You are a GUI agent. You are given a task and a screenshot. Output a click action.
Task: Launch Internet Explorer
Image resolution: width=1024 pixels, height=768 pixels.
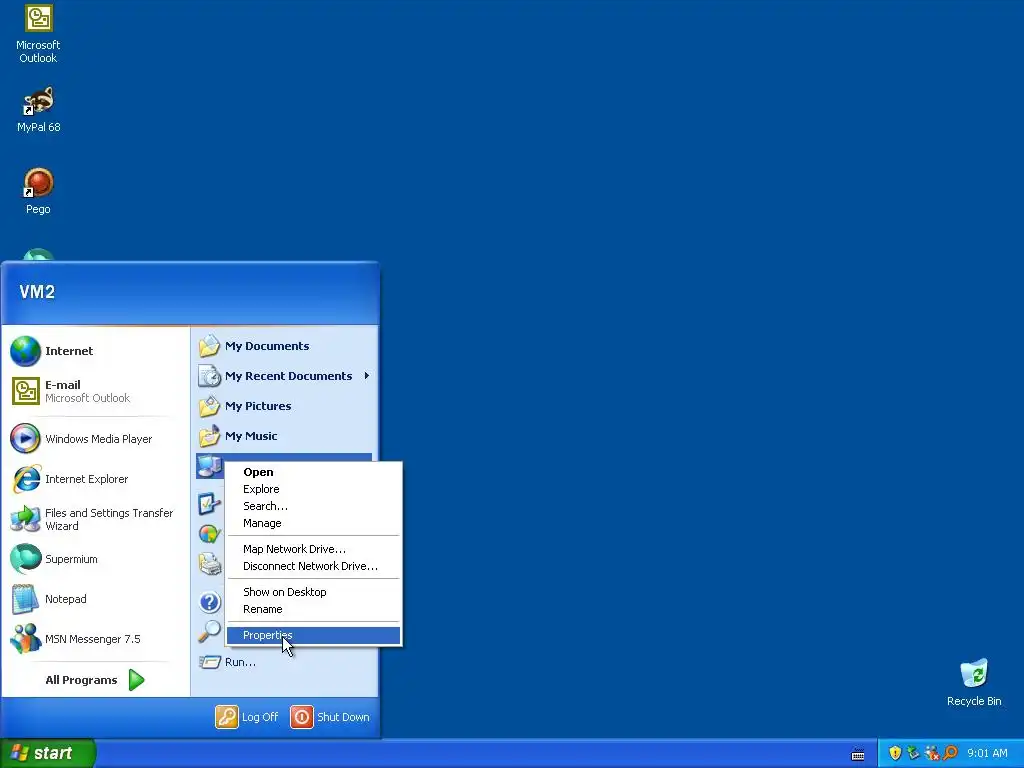pos(95,479)
